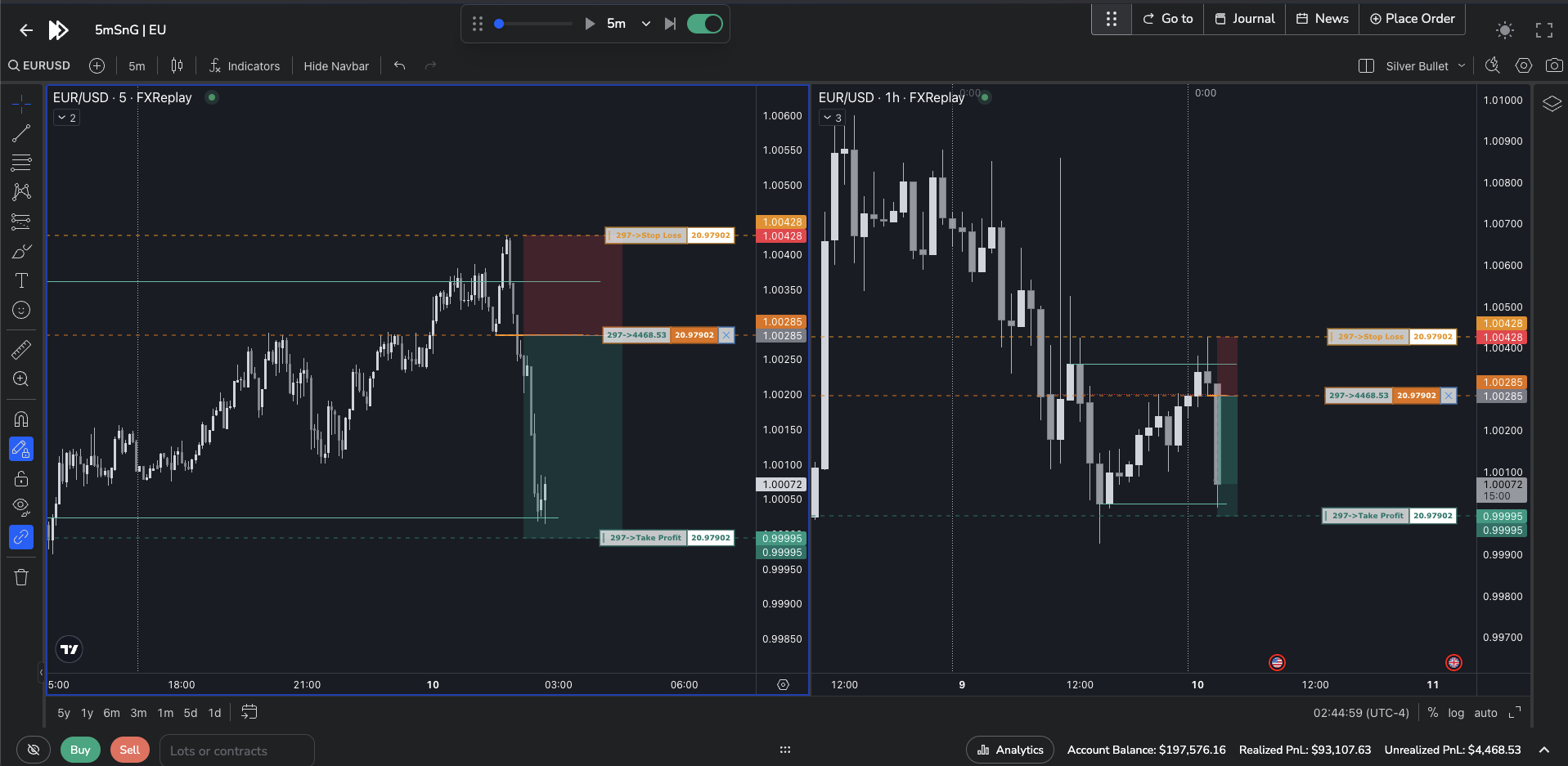The height and width of the screenshot is (766, 1568).
Task: Expand the drawings list chevron on EUR/USD chart
Action: coord(65,117)
